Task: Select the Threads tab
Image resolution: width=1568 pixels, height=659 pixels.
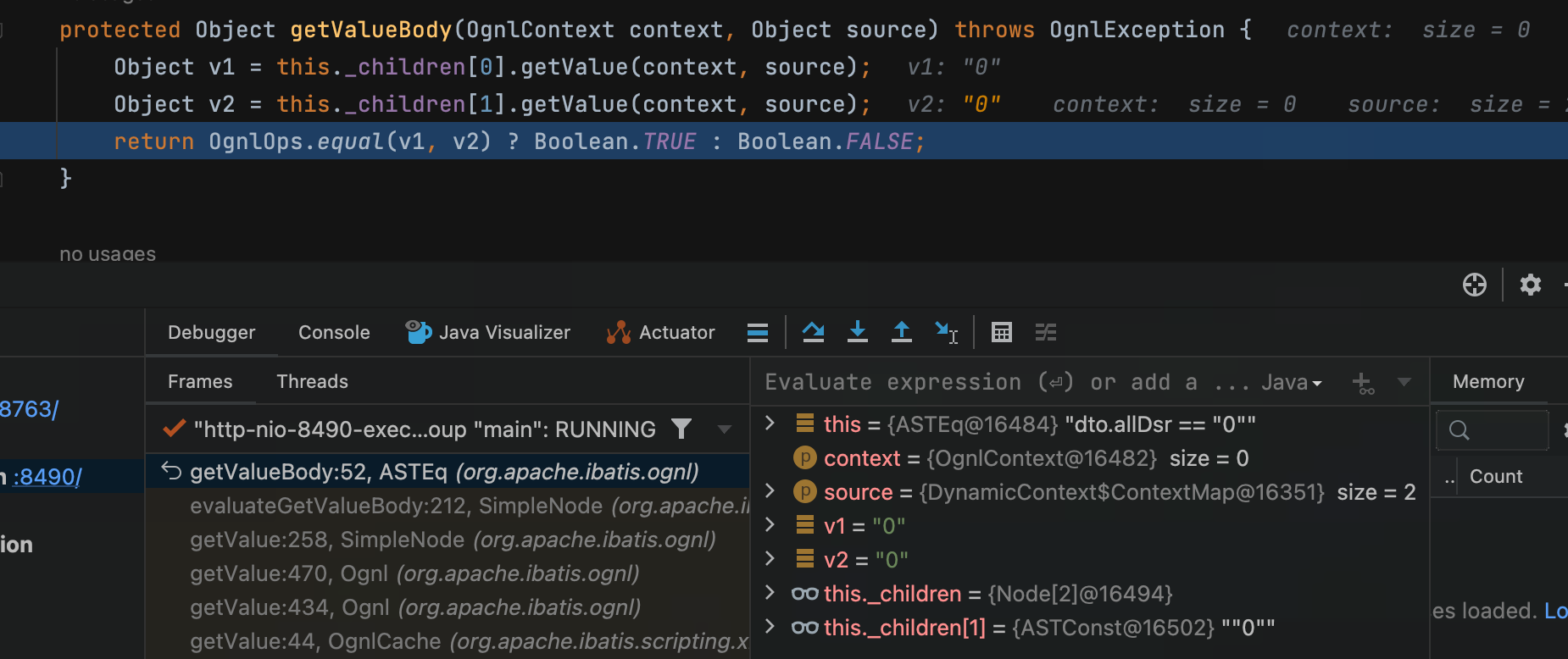Action: coord(312,381)
